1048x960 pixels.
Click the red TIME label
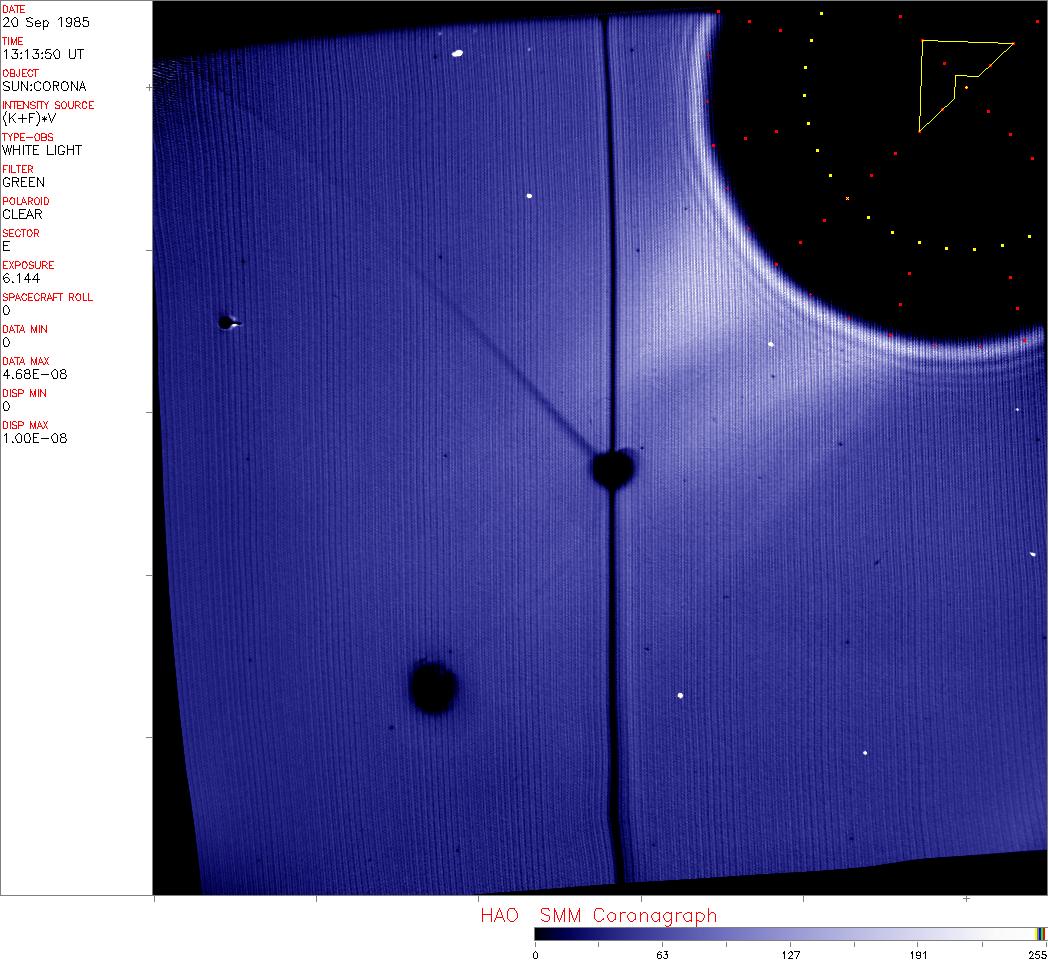point(13,41)
